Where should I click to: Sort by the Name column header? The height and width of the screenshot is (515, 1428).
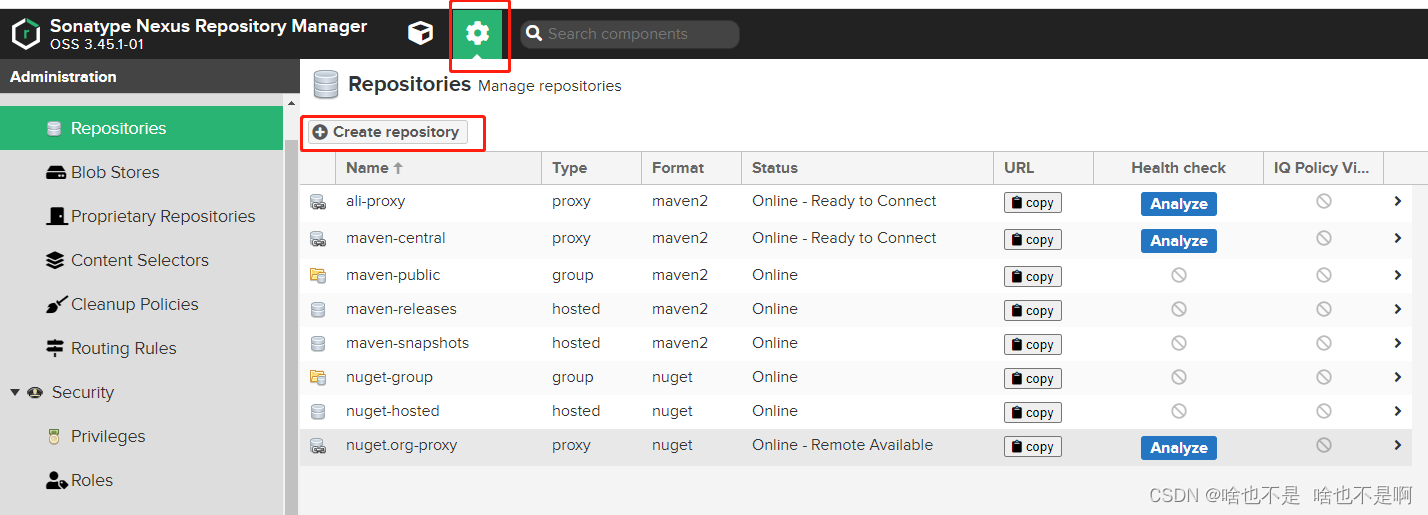point(438,168)
